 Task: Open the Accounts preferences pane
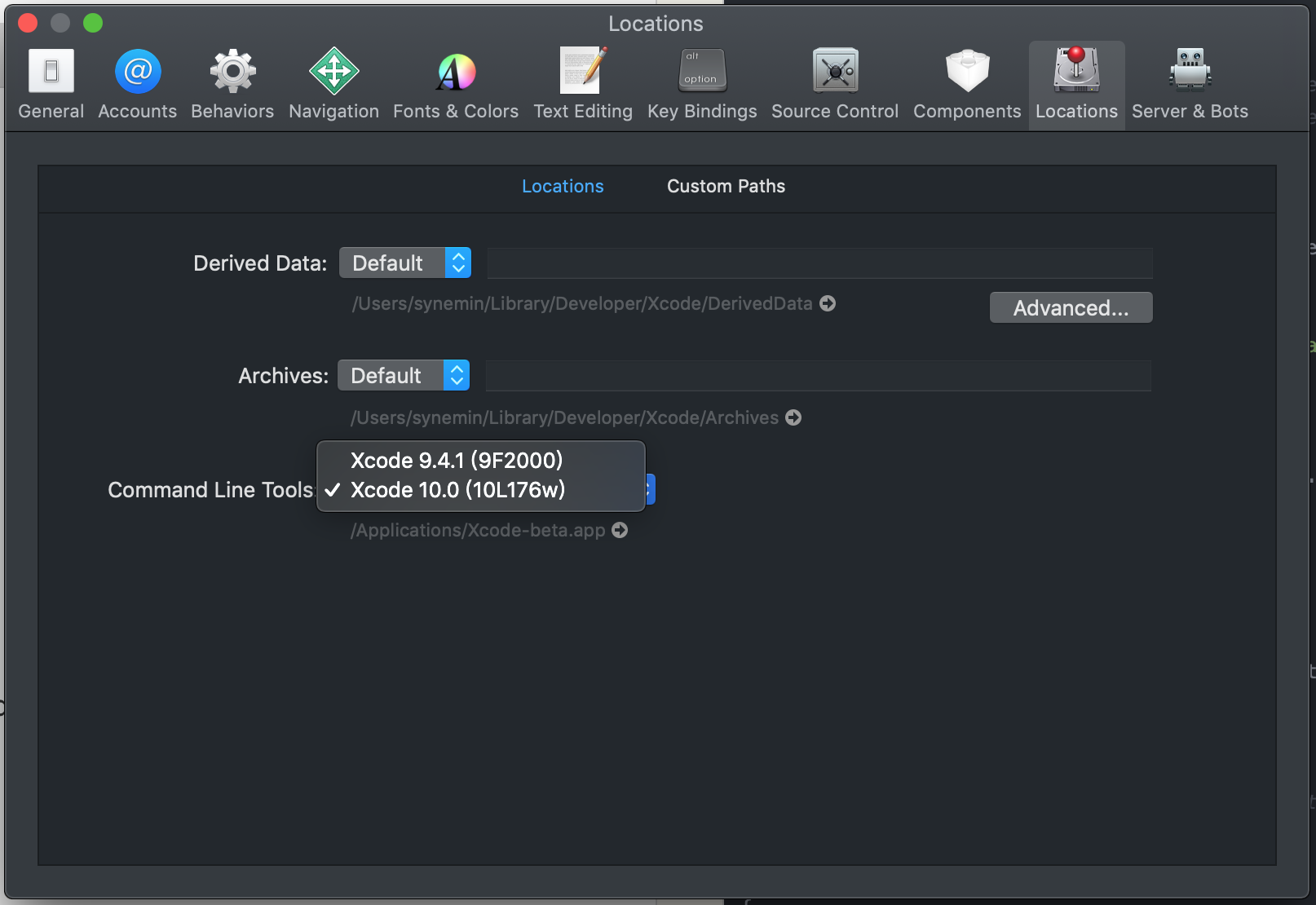pos(137,85)
